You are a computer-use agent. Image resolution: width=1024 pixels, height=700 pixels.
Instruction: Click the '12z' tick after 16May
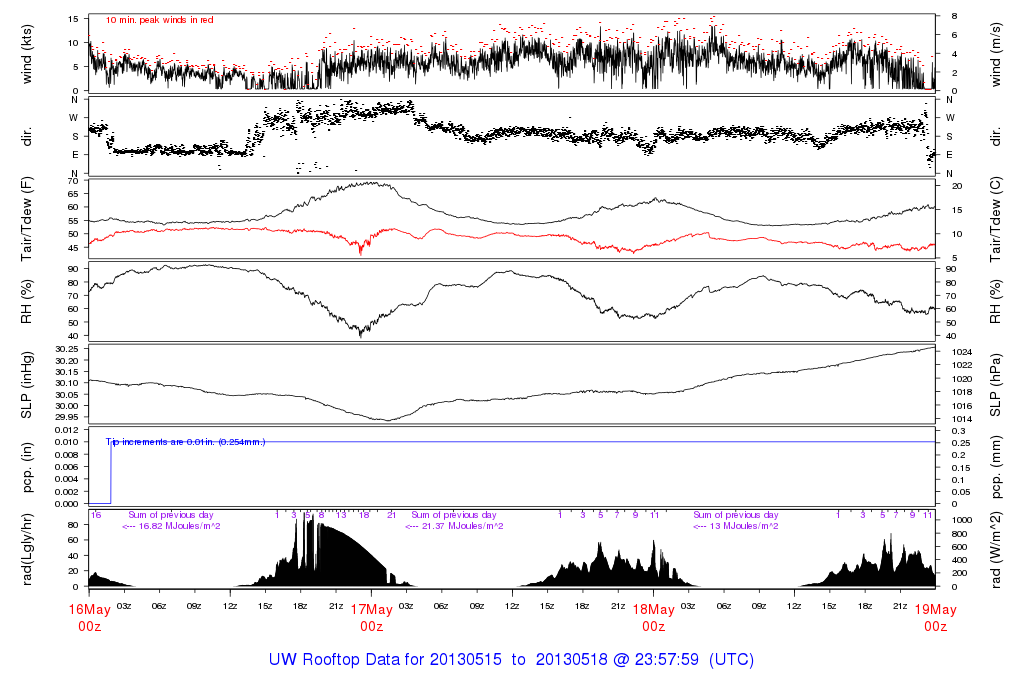230,606
